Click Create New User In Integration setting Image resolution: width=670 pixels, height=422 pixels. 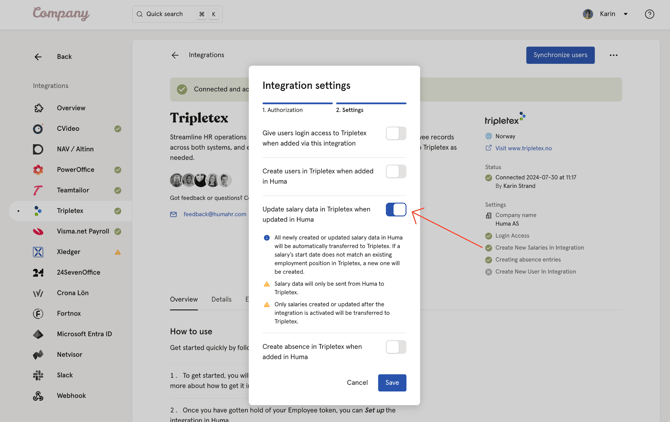pos(535,272)
